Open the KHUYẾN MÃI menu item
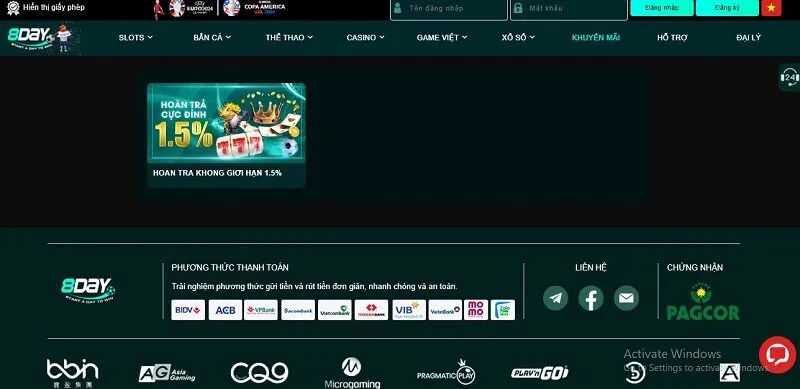 pyautogui.click(x=596, y=37)
